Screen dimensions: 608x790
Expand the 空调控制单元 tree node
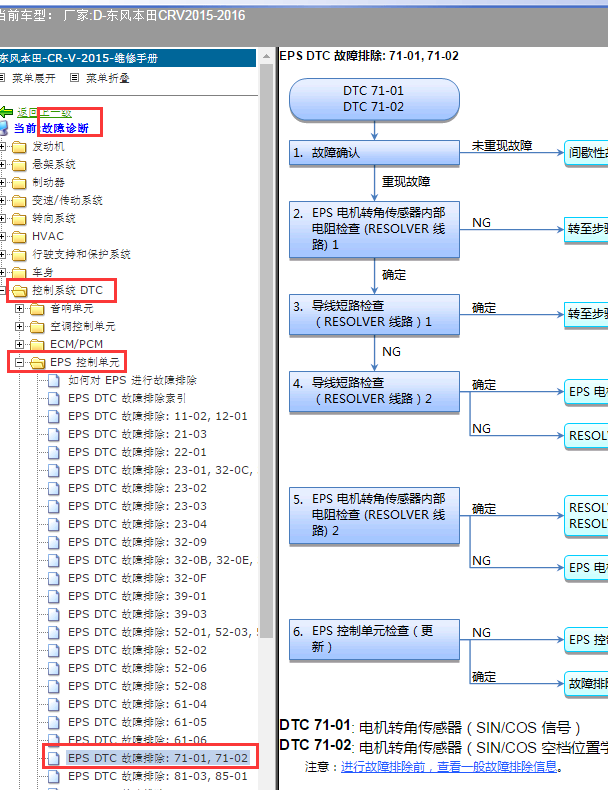point(19,326)
